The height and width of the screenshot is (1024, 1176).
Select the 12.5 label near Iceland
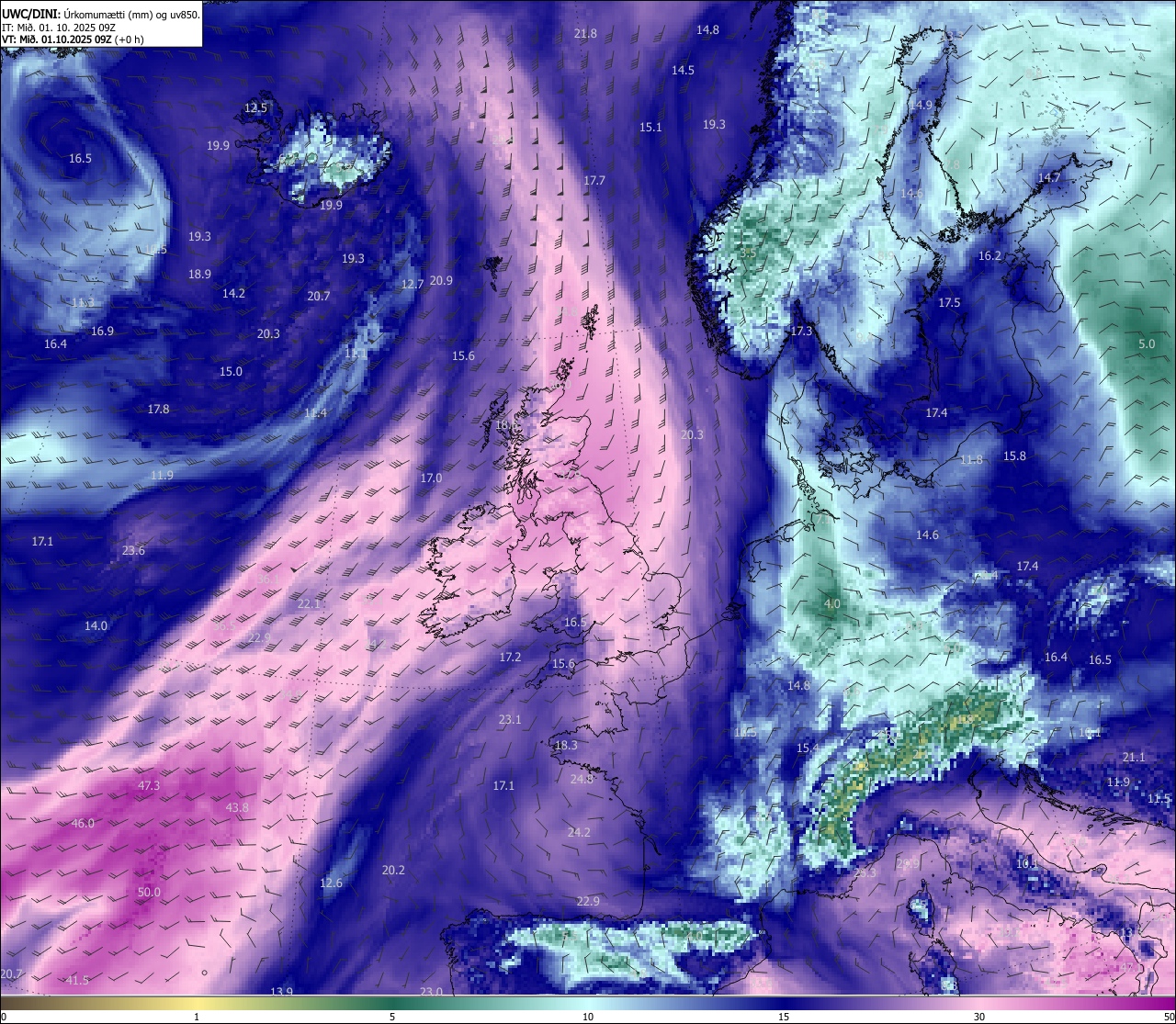tap(255, 108)
